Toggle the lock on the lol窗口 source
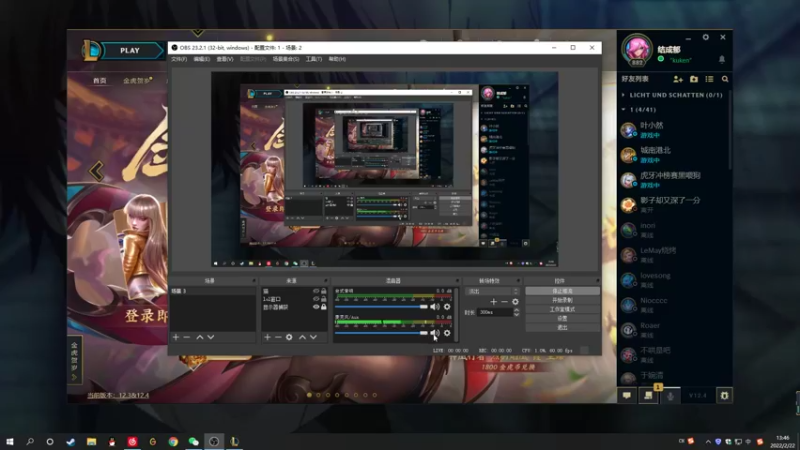The image size is (800, 450). point(323,299)
